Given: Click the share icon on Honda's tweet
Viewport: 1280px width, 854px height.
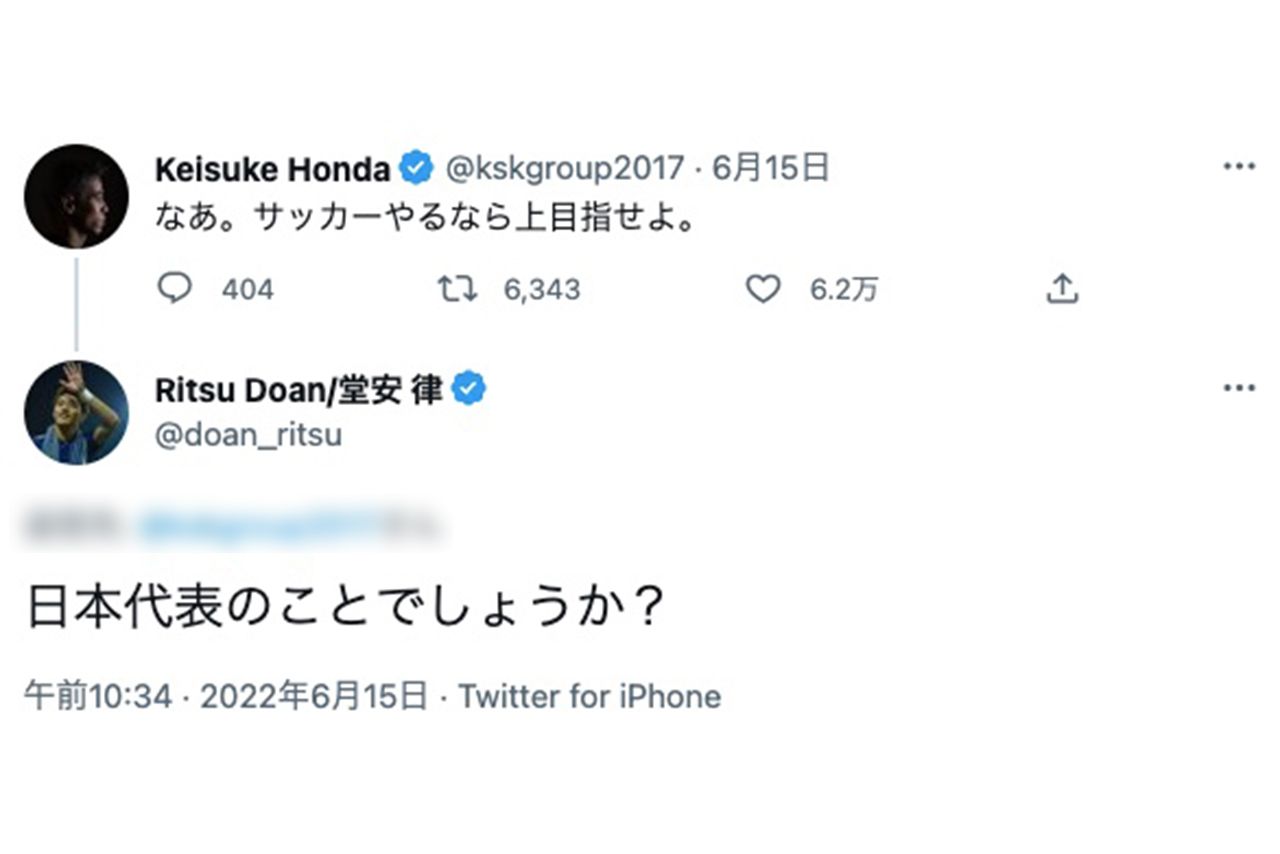Looking at the screenshot, I should coord(1062,289).
